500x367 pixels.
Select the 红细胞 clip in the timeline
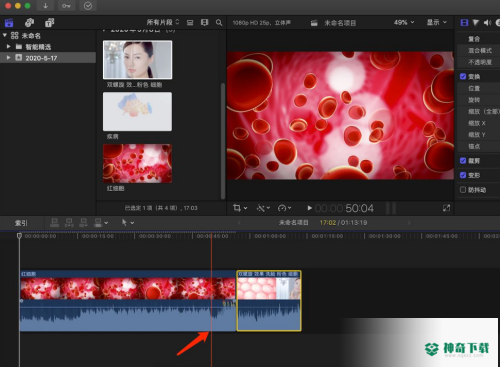pos(128,301)
